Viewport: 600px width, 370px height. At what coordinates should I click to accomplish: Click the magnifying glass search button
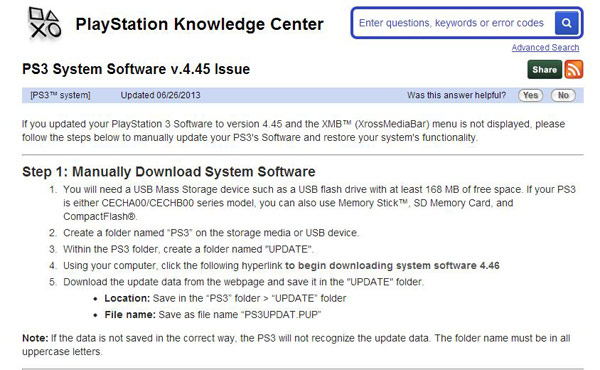[x=567, y=23]
